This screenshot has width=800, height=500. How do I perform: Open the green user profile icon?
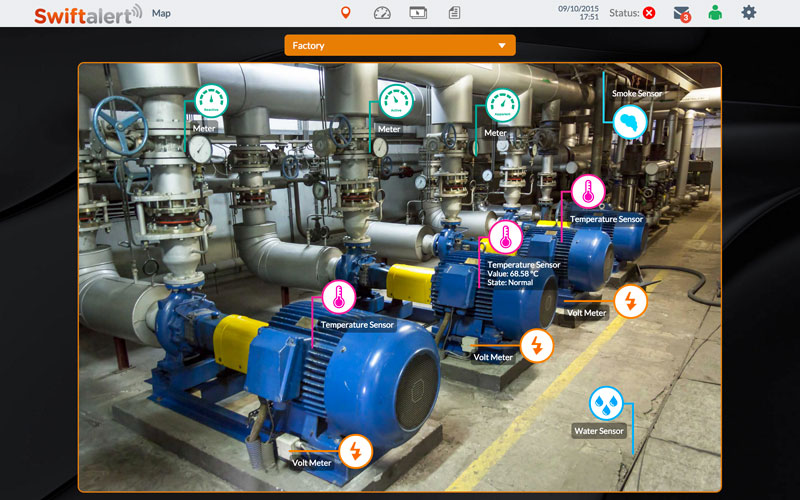click(x=715, y=13)
